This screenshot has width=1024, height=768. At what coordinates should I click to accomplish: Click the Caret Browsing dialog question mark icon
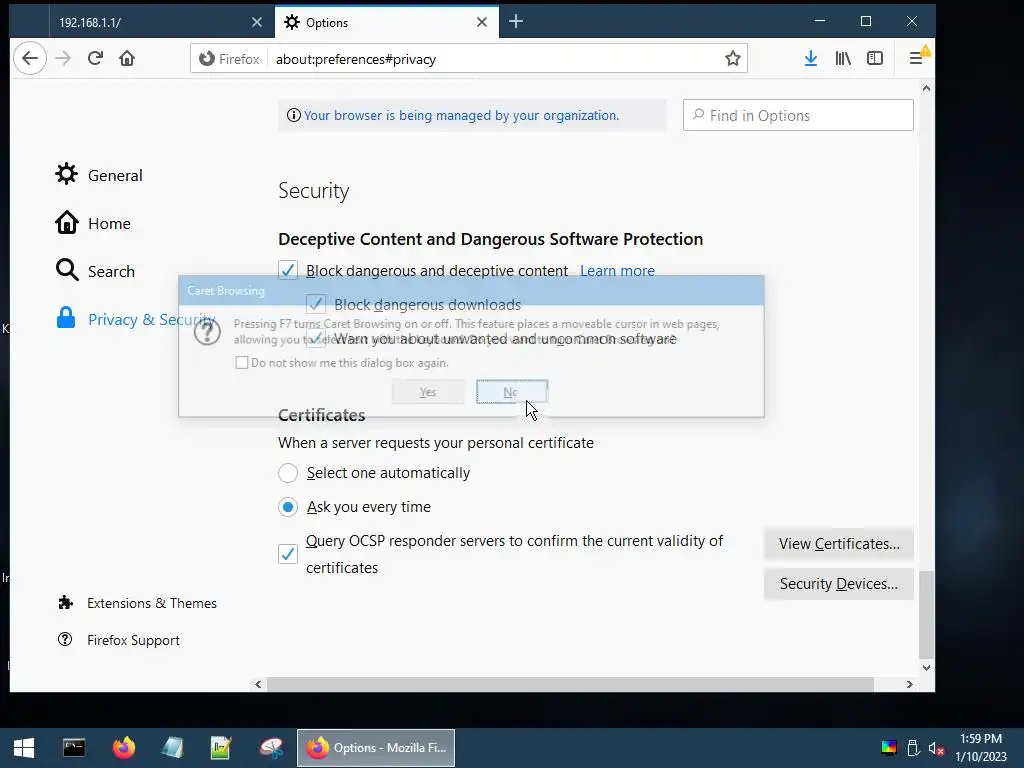tap(207, 332)
